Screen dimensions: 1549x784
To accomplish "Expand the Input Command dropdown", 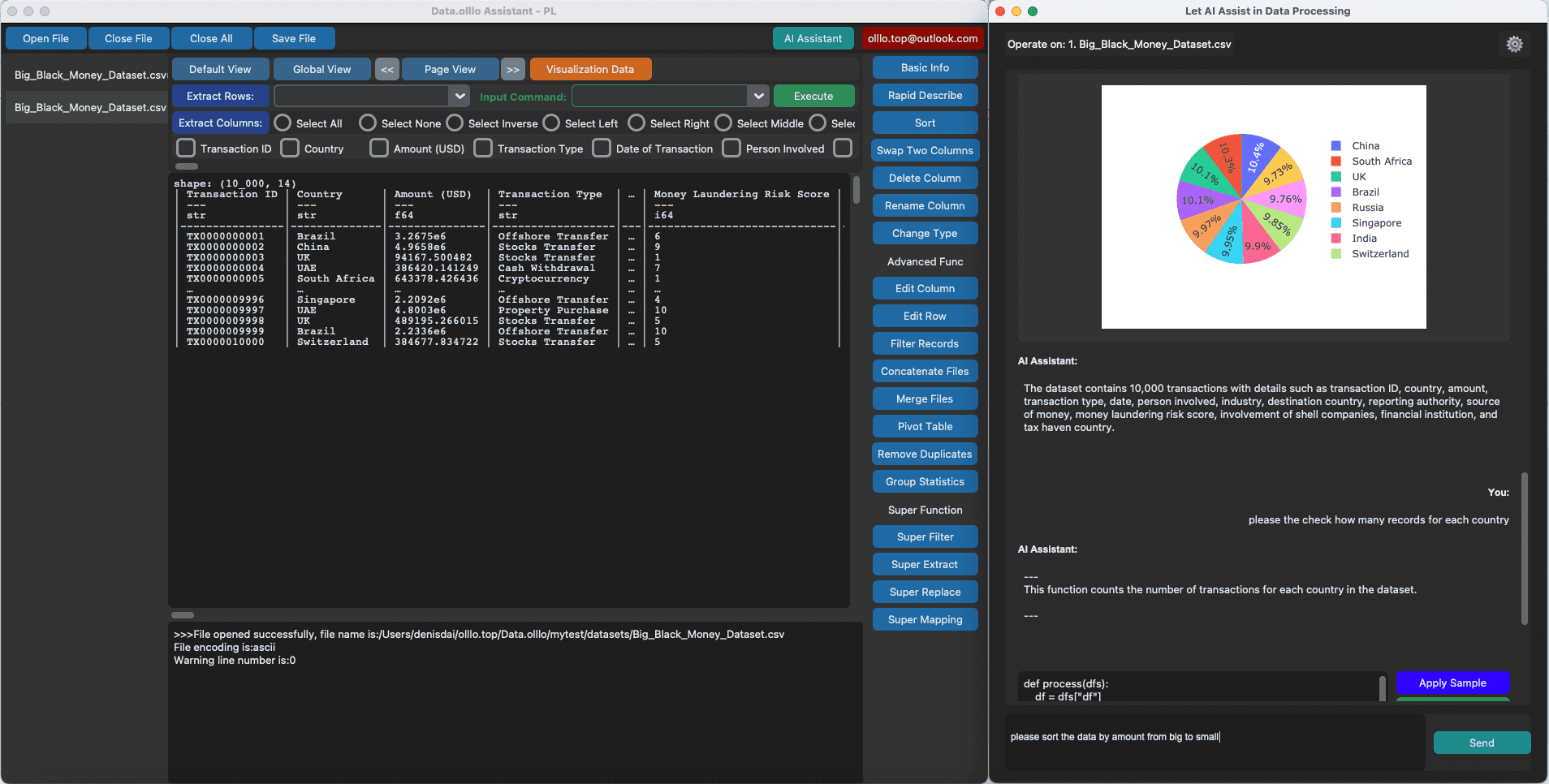I will (757, 96).
